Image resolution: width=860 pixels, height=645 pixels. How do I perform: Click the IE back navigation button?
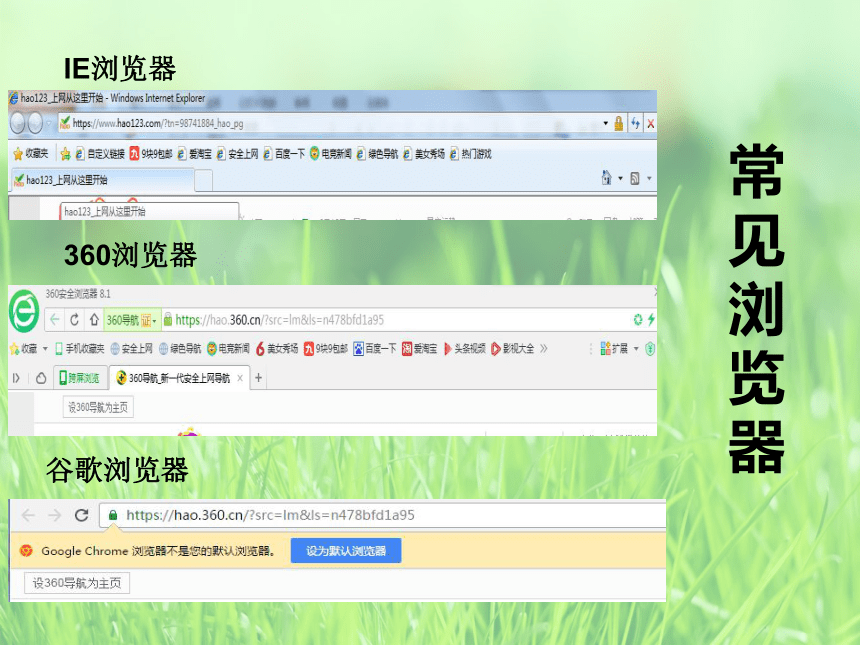[18, 123]
